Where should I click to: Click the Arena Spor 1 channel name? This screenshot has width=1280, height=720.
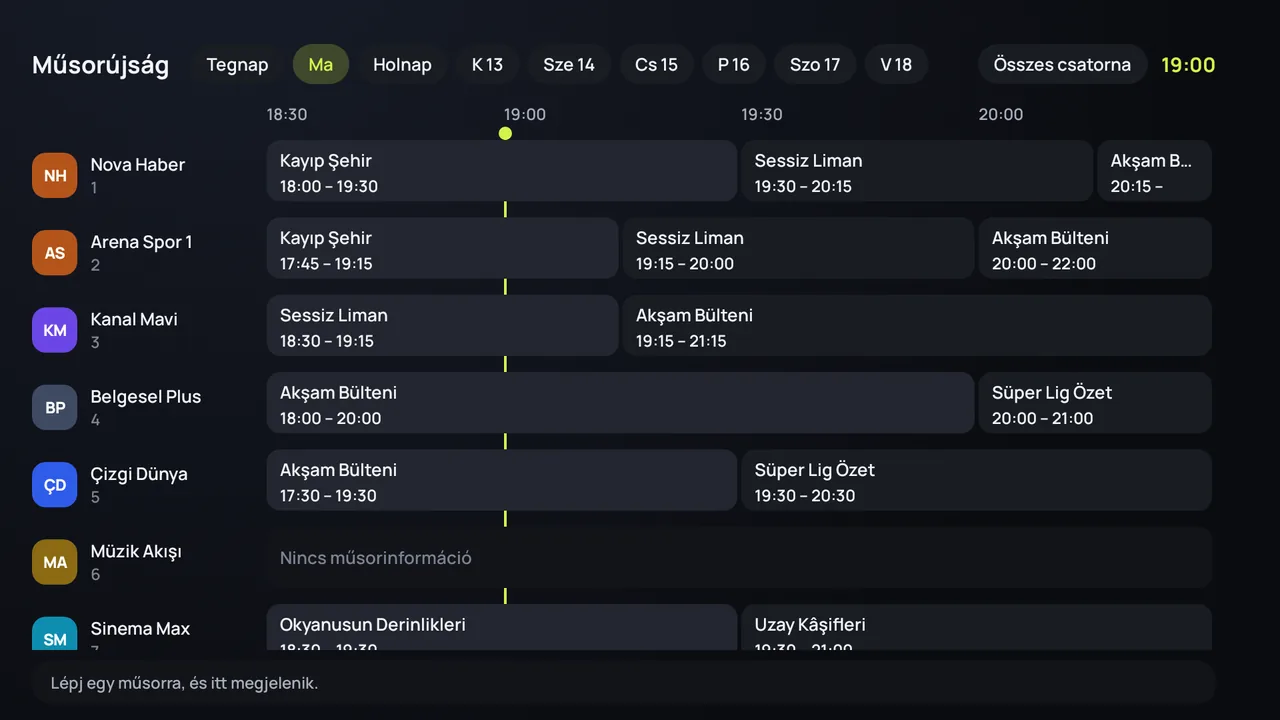tap(141, 242)
